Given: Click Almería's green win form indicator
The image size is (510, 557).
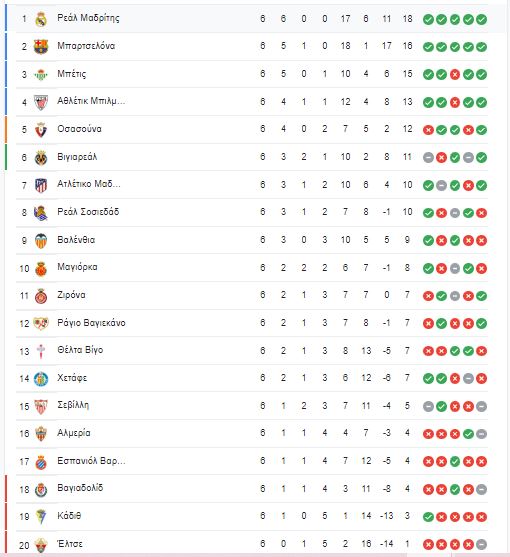Looking at the screenshot, I should click(468, 434).
